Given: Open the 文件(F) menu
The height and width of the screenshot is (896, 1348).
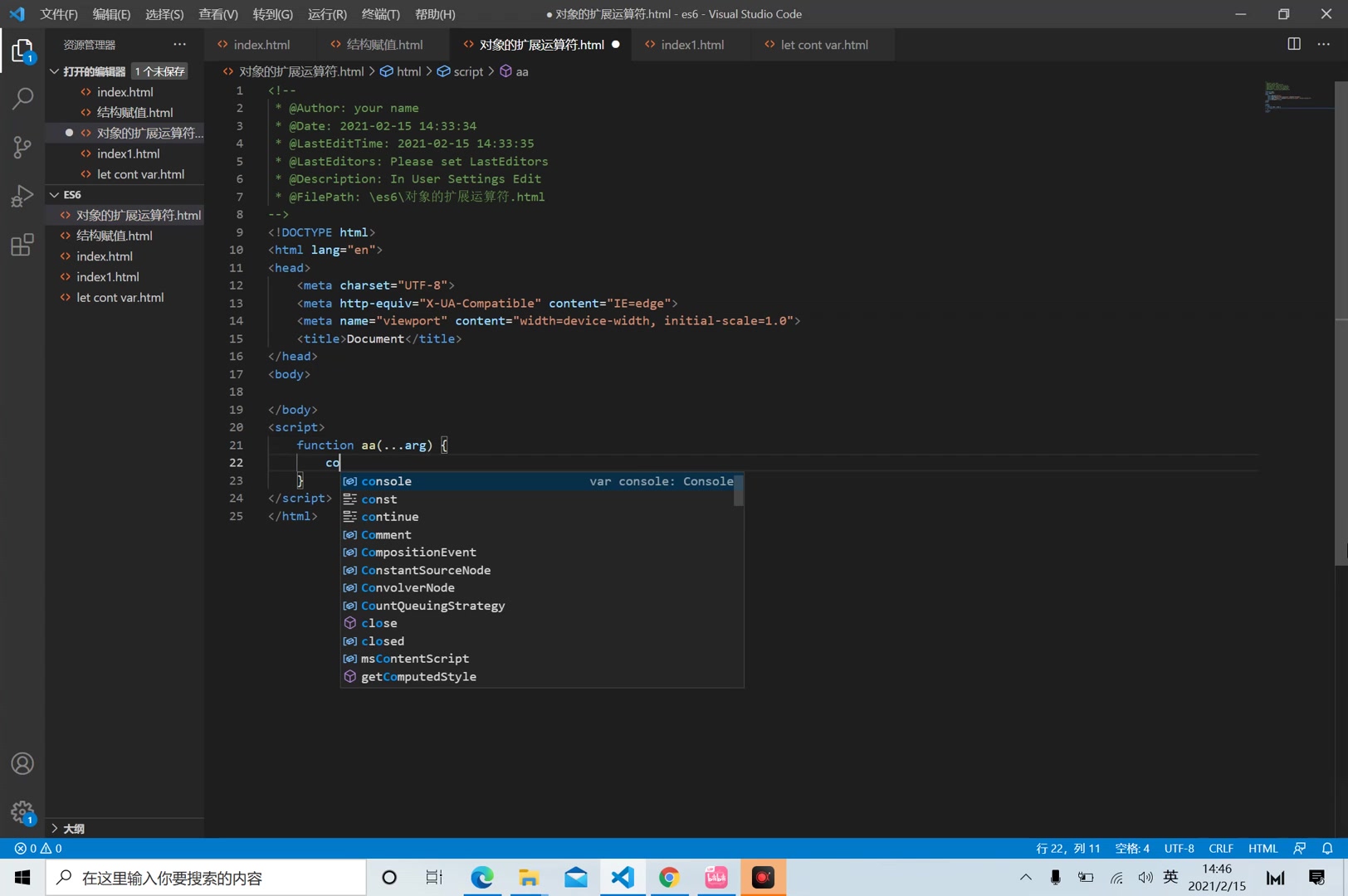Looking at the screenshot, I should coord(58,14).
